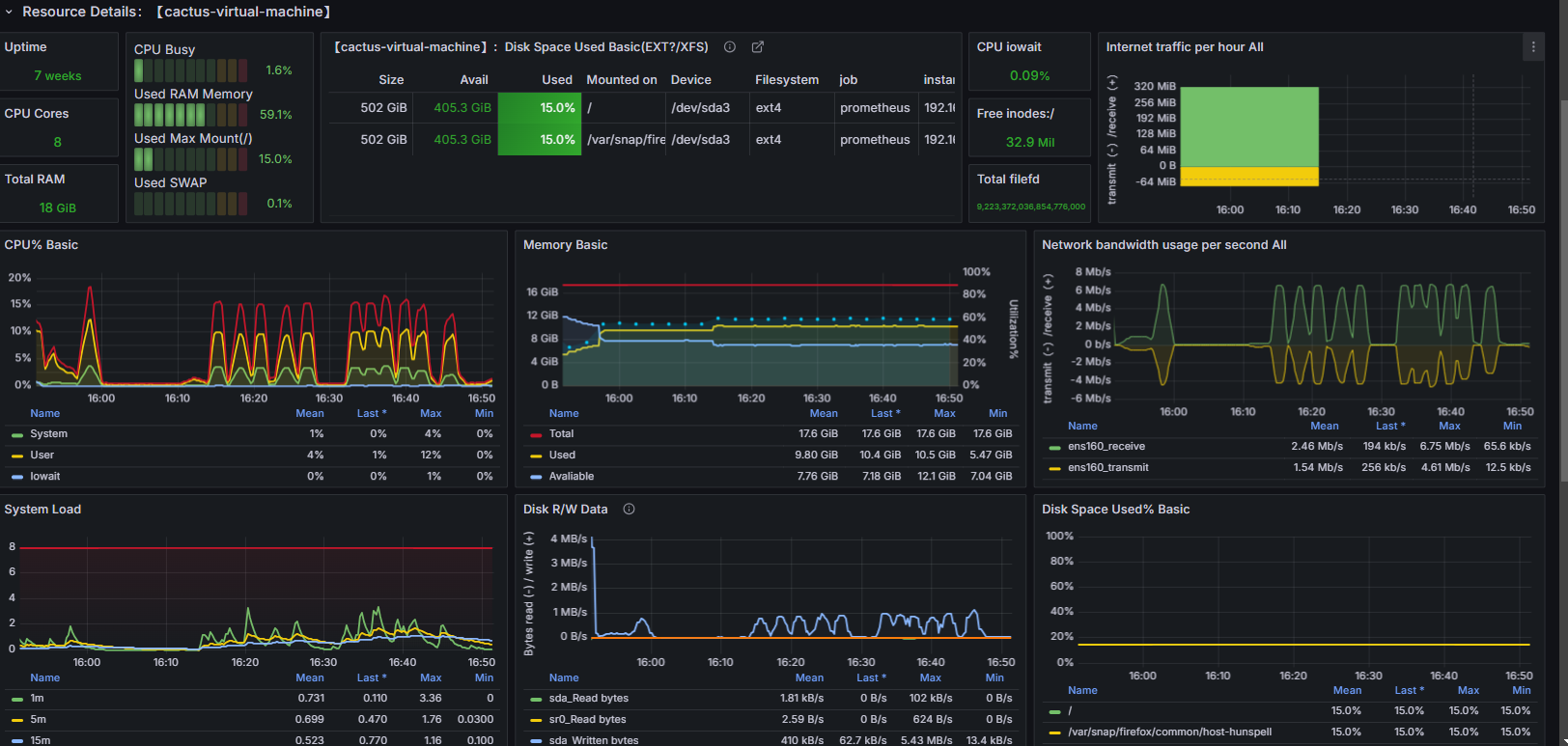
Task: Sort Network bandwidth legend by Mean
Action: point(1325,427)
